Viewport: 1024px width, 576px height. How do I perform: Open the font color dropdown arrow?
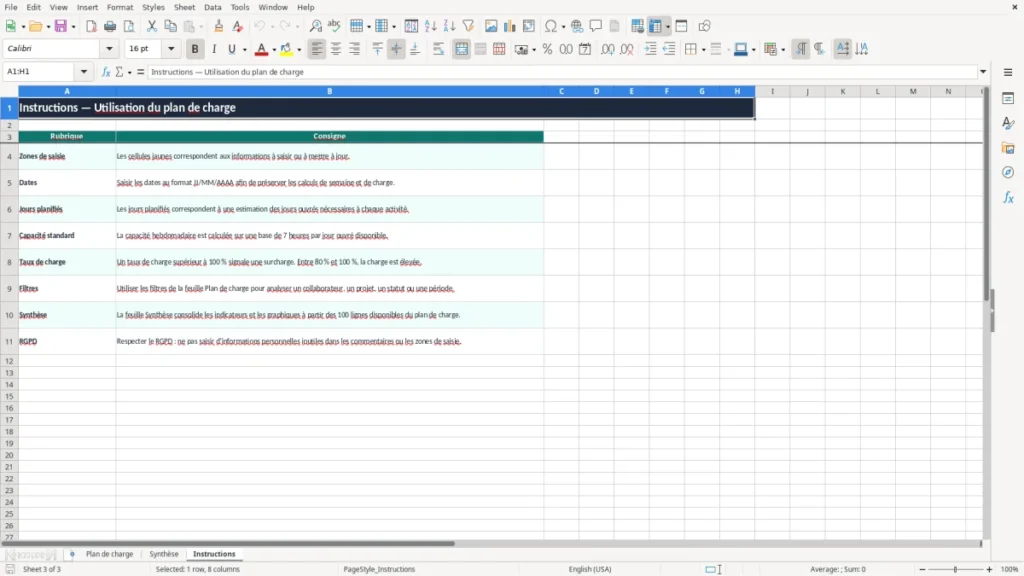(274, 49)
